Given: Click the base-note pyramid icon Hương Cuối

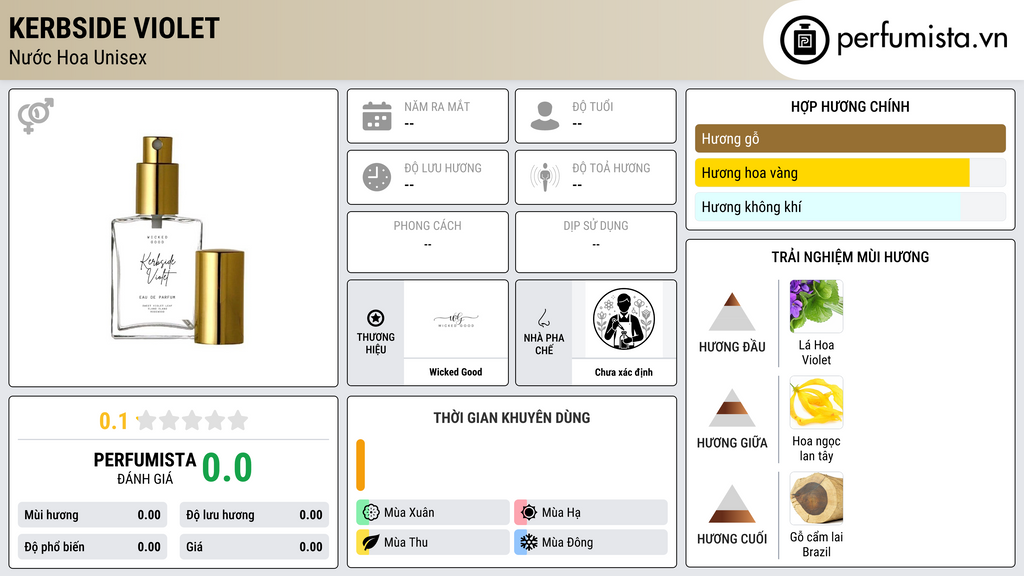Looking at the screenshot, I should tap(732, 504).
